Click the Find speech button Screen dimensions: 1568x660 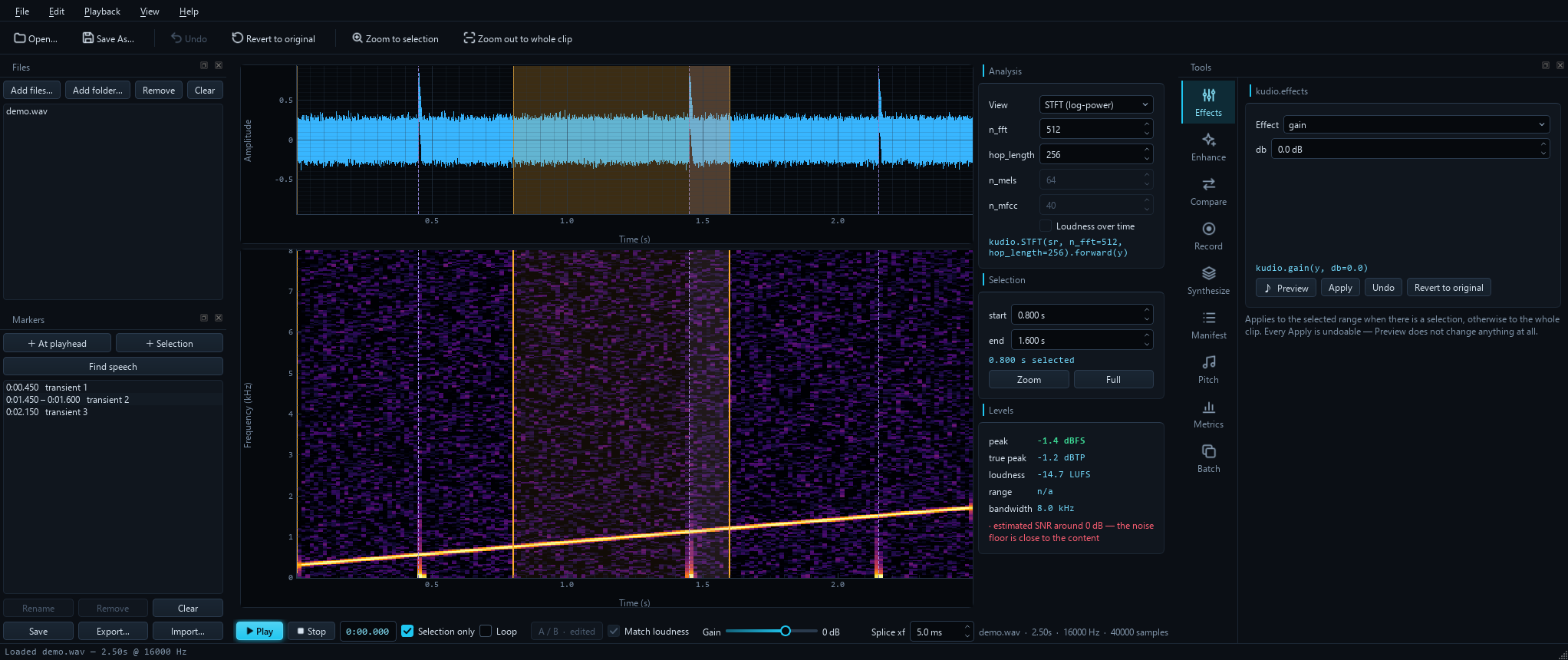pos(113,366)
